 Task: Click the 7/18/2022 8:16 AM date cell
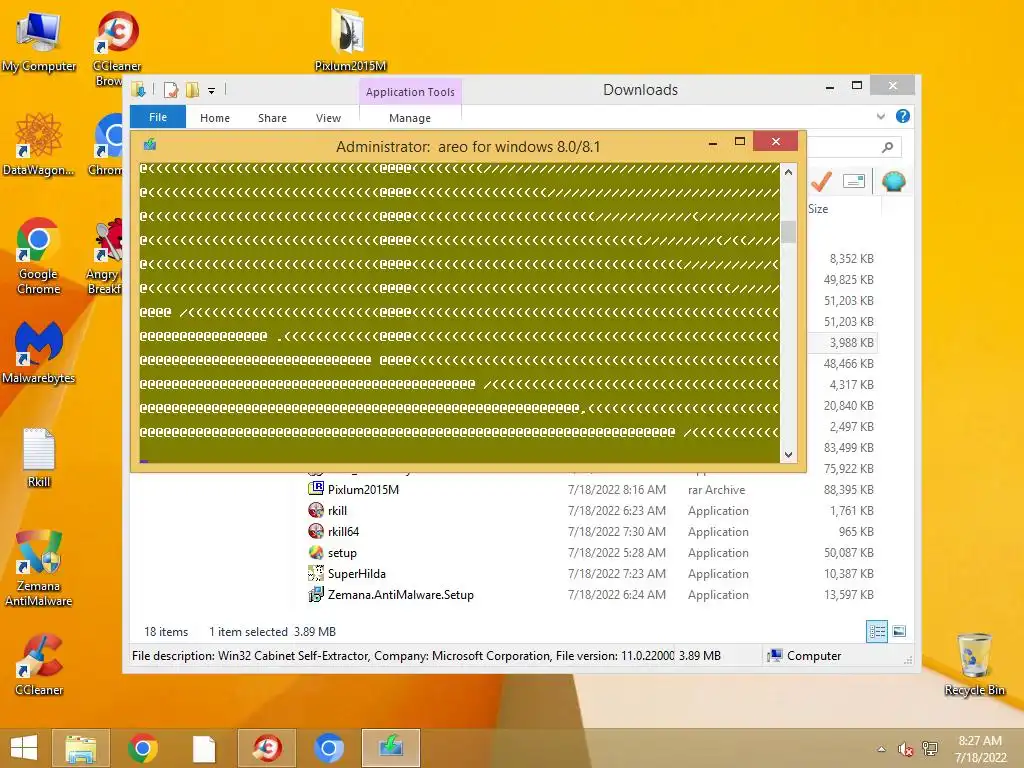click(x=616, y=490)
